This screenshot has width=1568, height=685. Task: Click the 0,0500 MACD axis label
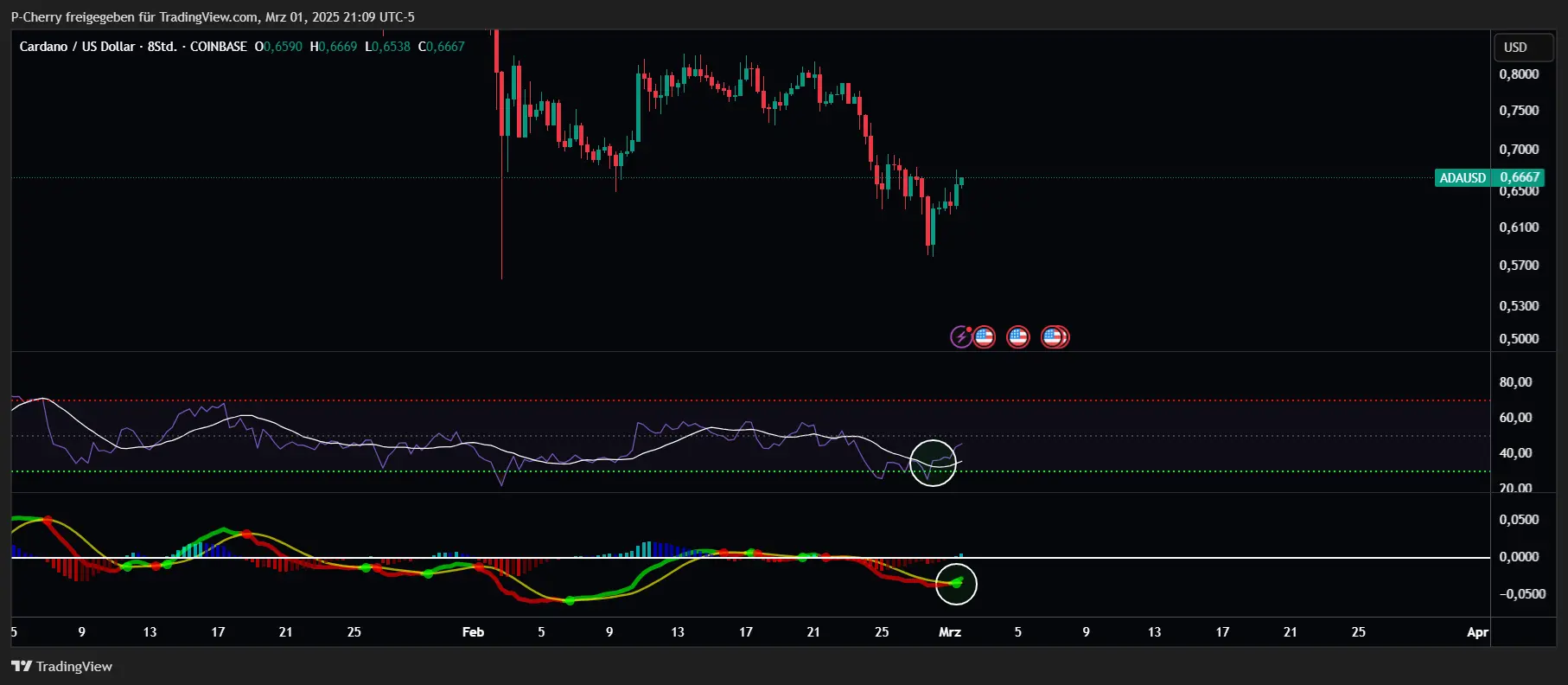[x=1519, y=520]
